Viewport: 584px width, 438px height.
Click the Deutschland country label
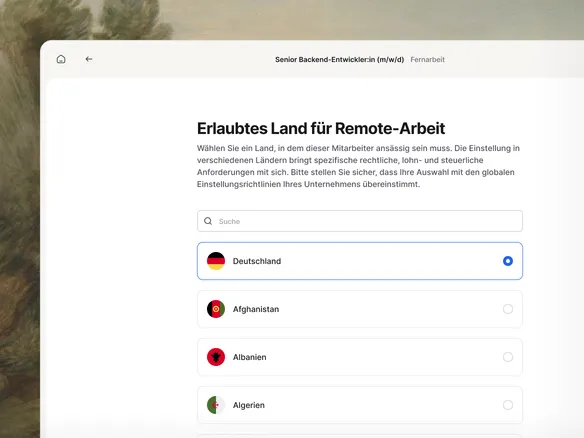click(257, 261)
